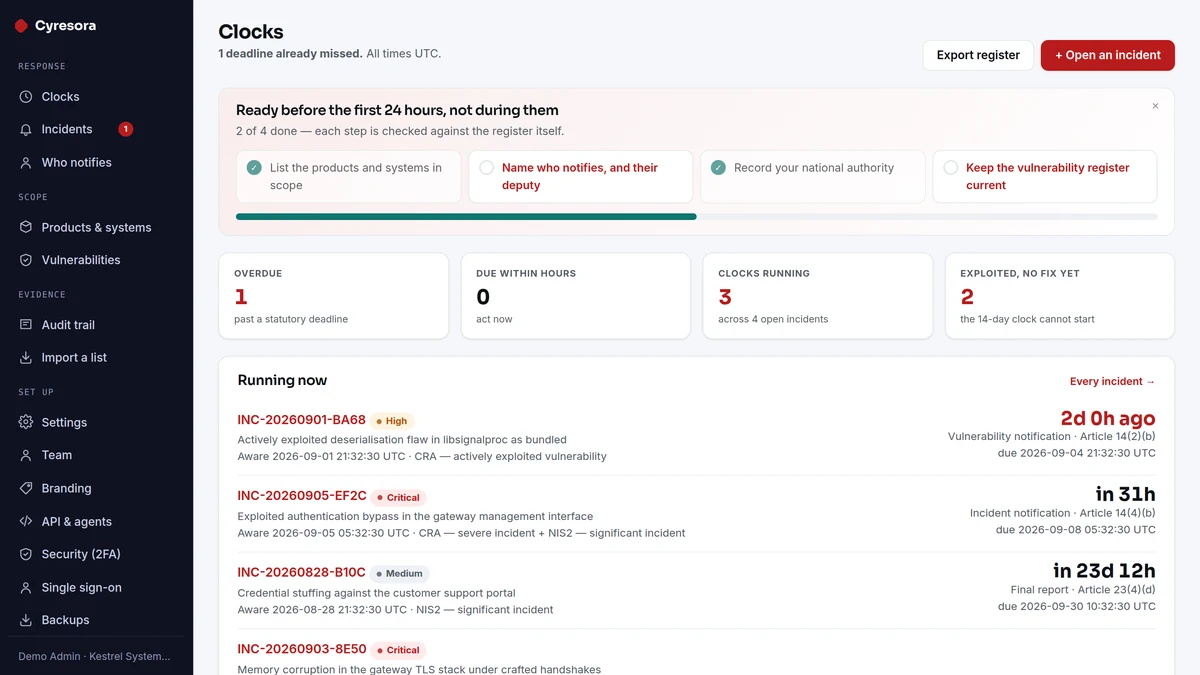Click the Security (2FA) shield icon
The height and width of the screenshot is (675, 1200).
click(x=26, y=554)
